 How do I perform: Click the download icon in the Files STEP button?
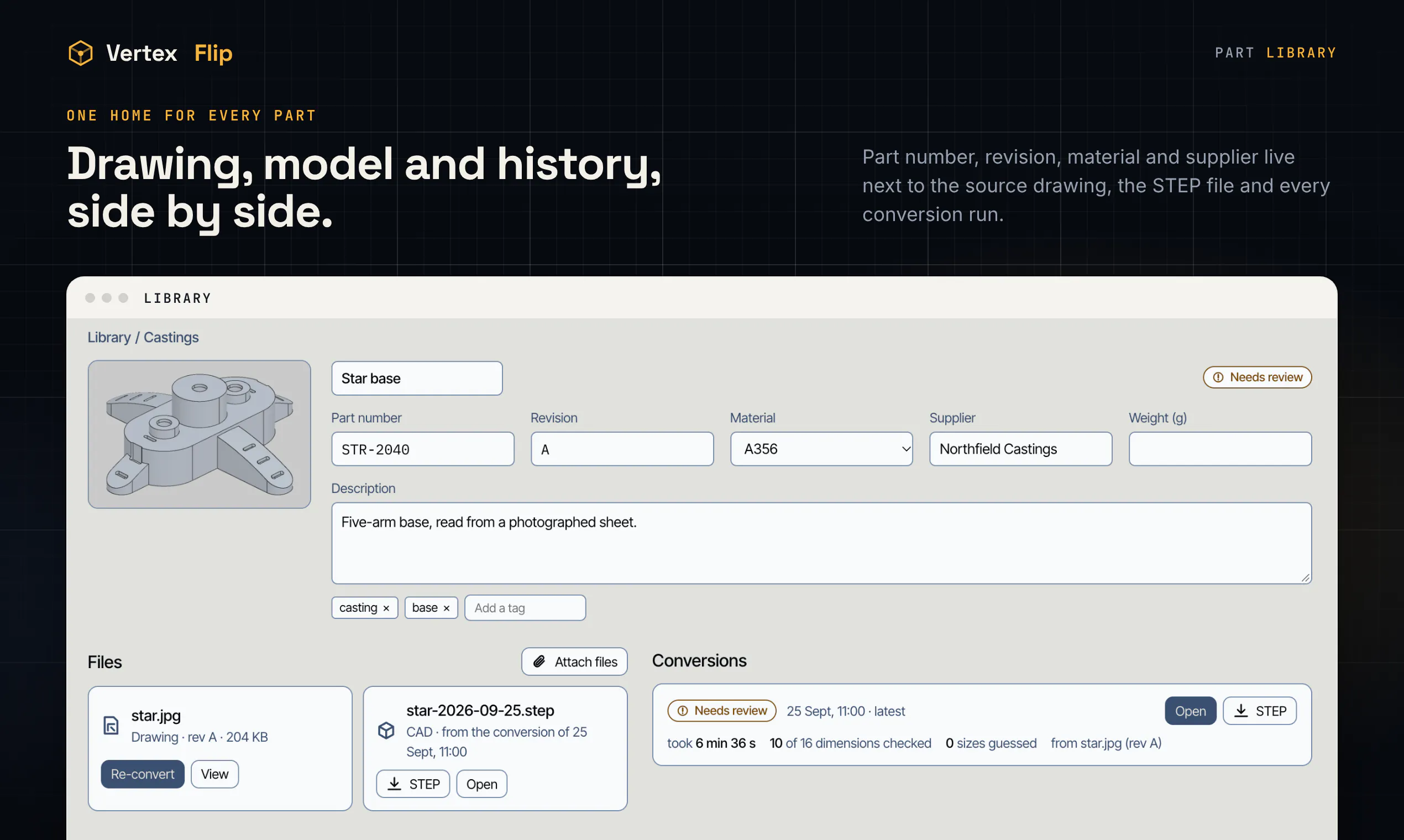(395, 784)
